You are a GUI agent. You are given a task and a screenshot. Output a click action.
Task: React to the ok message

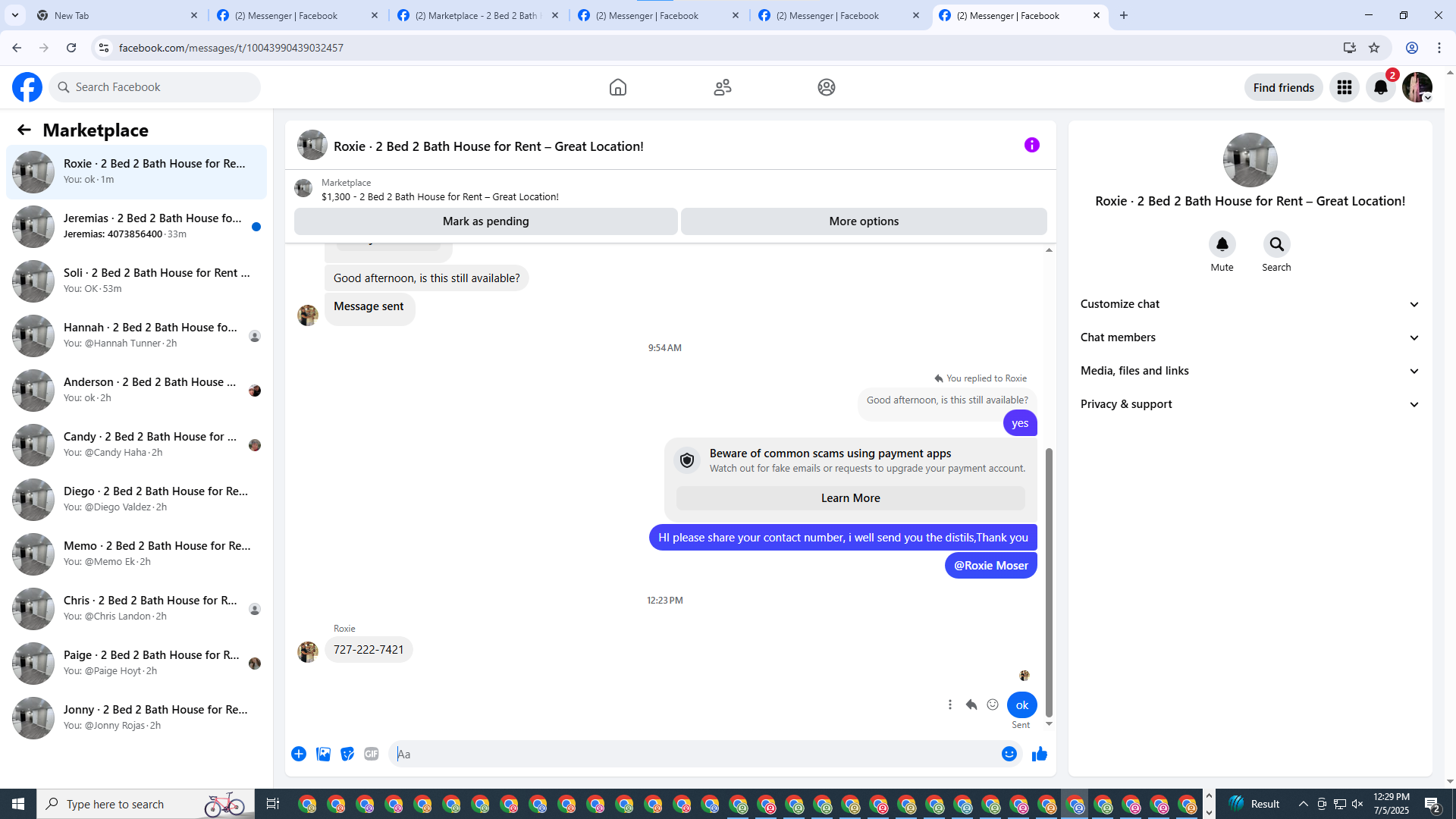(x=992, y=704)
